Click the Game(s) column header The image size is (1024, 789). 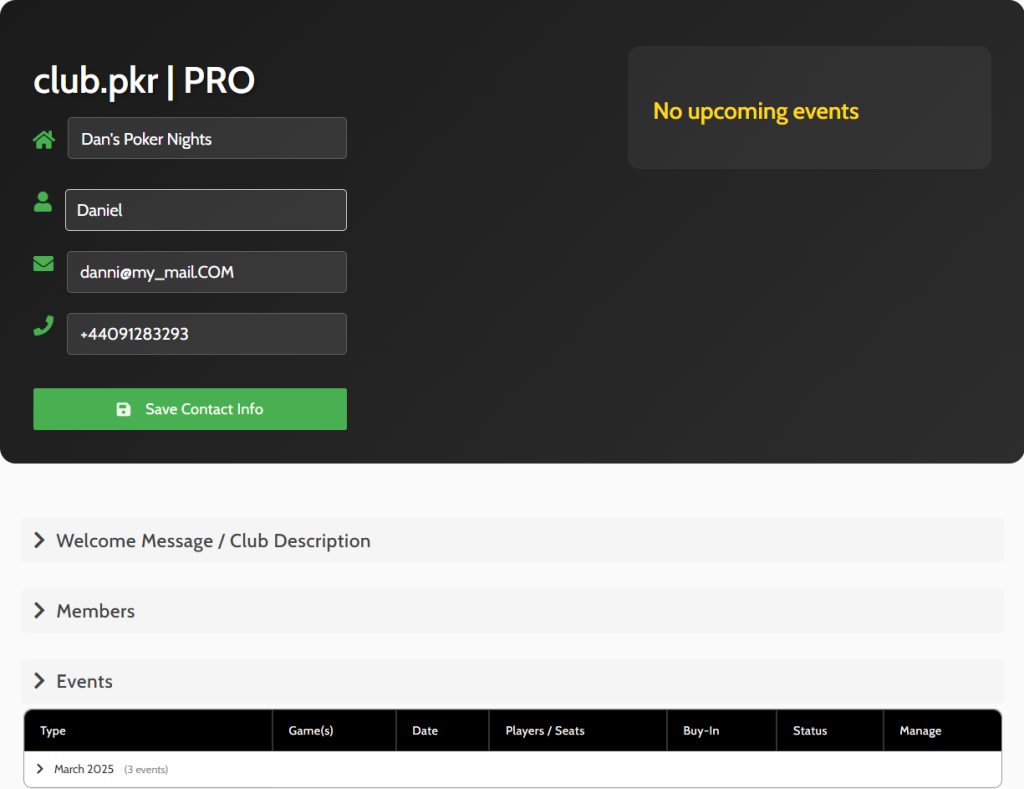click(310, 731)
